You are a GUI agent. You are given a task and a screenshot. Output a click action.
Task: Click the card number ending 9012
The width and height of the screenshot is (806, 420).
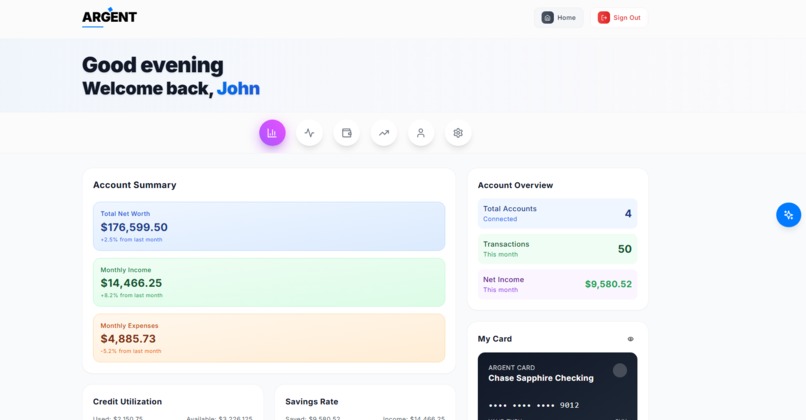[x=534, y=405]
